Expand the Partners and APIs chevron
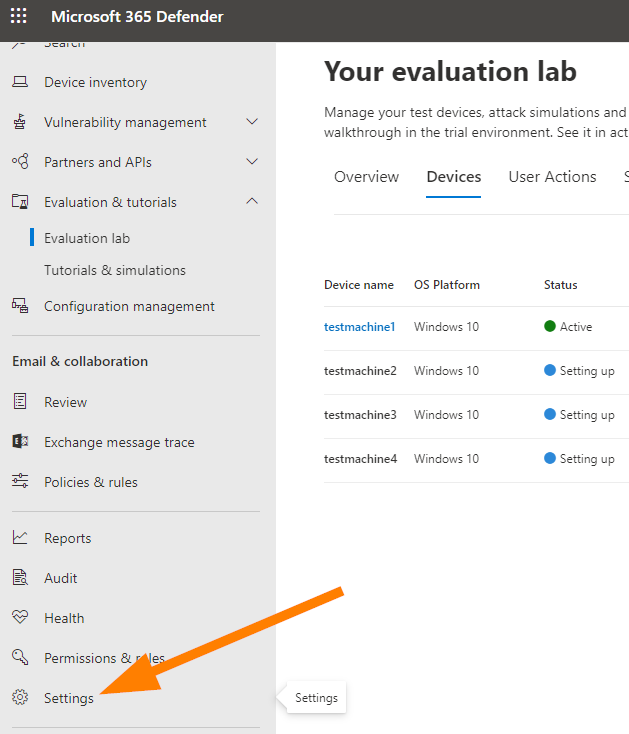Screen dimensions: 629x734 click(x=252, y=162)
